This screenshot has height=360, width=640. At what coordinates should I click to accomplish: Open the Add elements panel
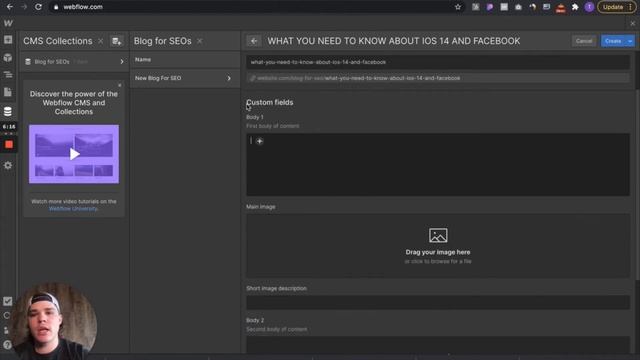point(8,40)
